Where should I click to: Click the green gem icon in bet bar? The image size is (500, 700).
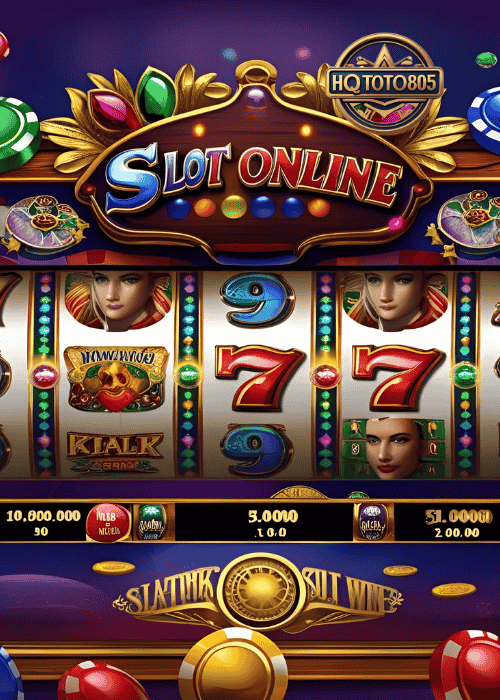pos(152,522)
